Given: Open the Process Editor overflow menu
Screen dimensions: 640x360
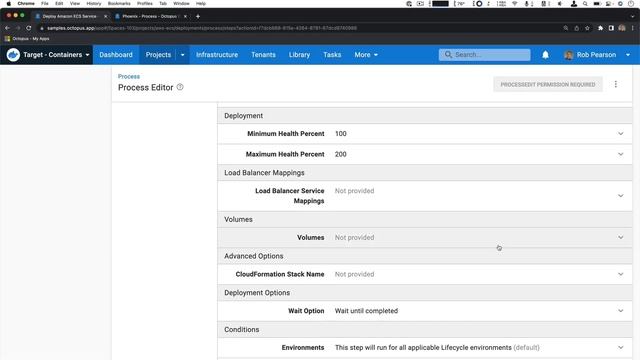Looking at the screenshot, I should [616, 84].
